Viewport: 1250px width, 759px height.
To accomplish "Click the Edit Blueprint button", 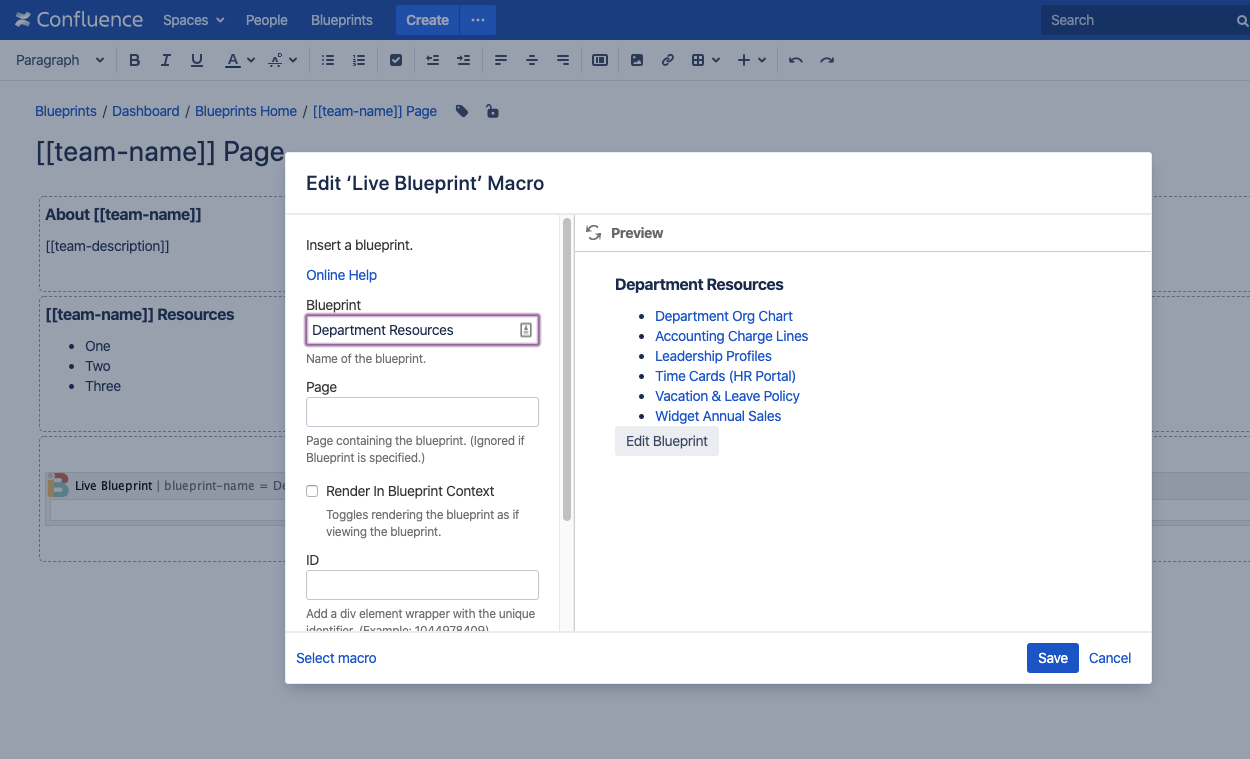I will 667,441.
